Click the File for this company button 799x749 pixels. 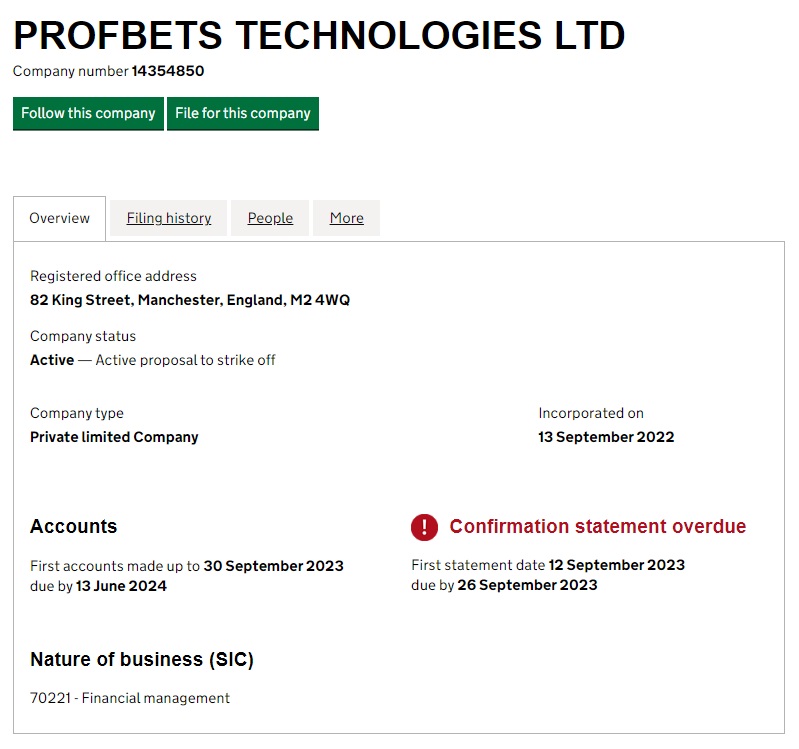(243, 113)
